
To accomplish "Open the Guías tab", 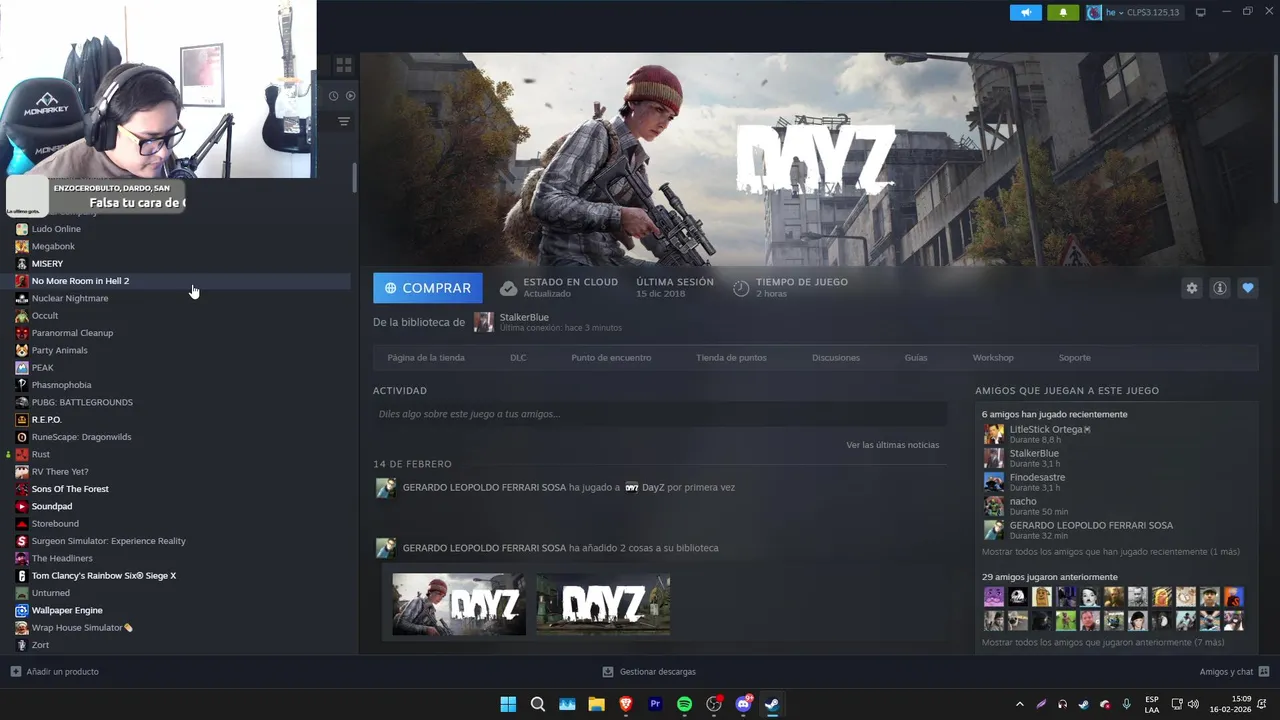I will (916, 358).
